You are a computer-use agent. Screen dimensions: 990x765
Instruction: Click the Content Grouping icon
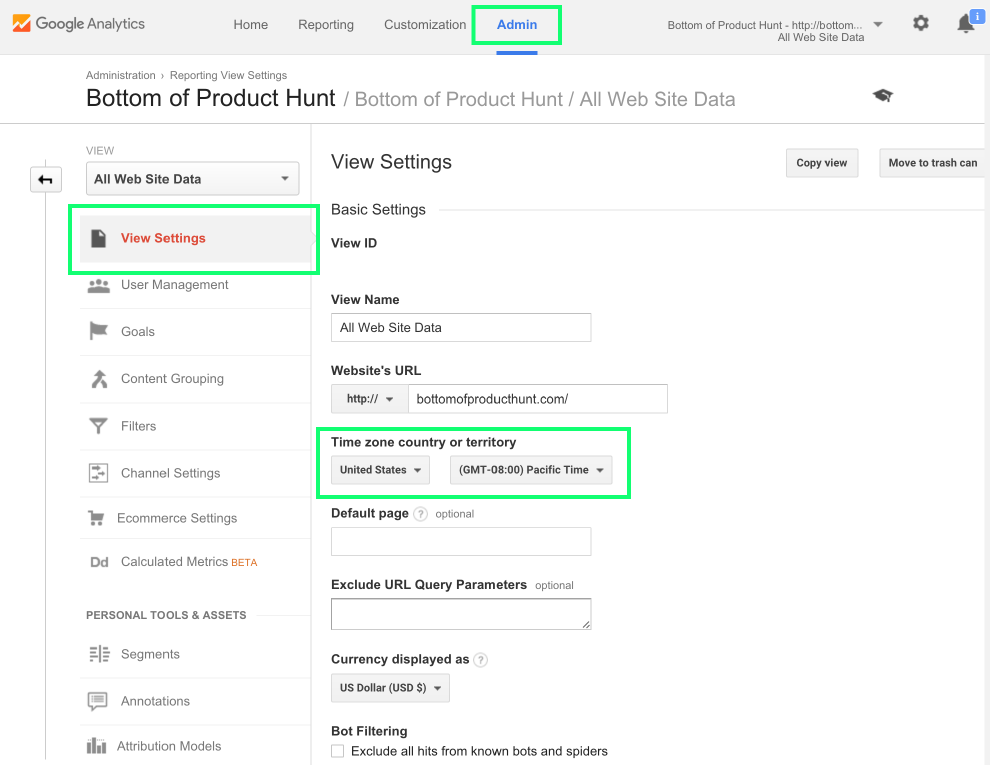click(x=99, y=379)
